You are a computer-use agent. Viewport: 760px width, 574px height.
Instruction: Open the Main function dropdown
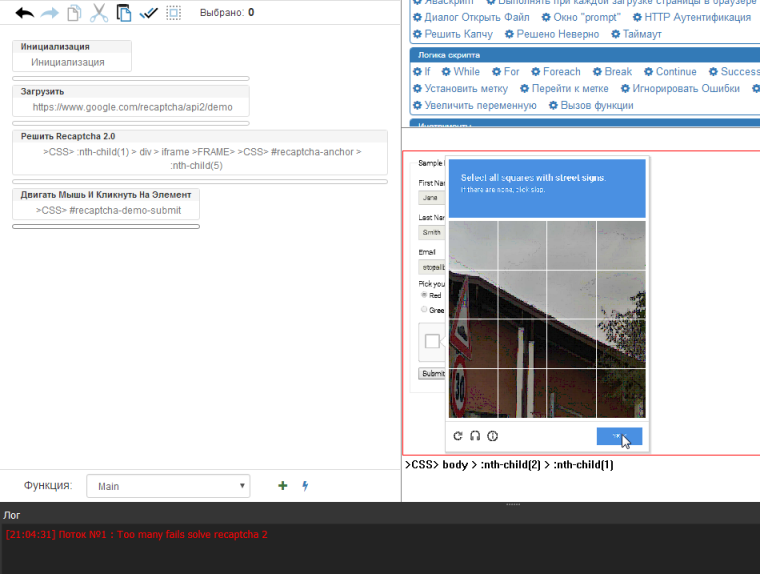click(x=168, y=486)
